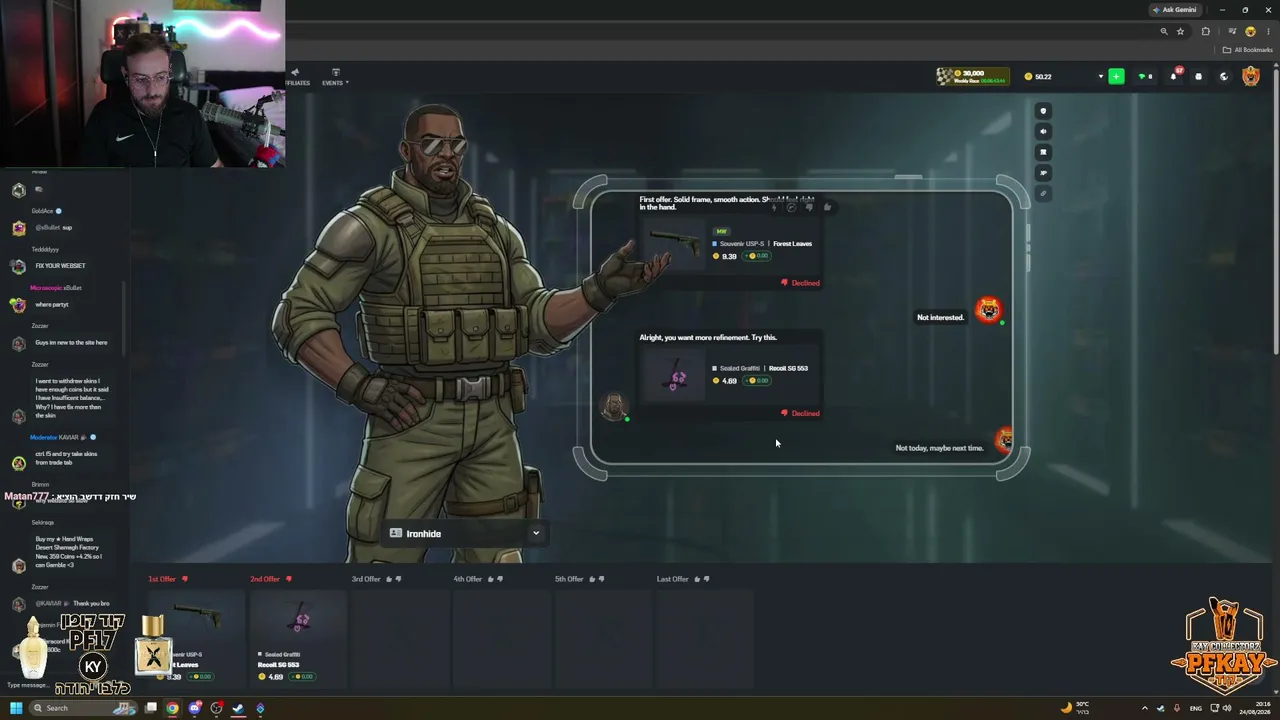Click the page vertical scrollbar
Screen dimensions: 1280x720
[1276, 210]
